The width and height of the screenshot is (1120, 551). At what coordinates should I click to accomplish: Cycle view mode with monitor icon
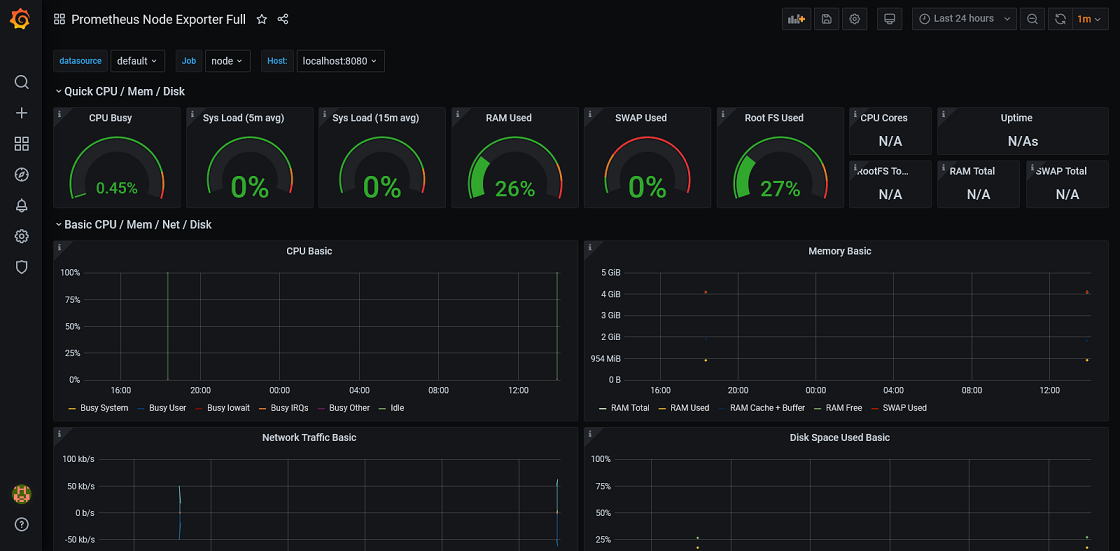tap(889, 19)
